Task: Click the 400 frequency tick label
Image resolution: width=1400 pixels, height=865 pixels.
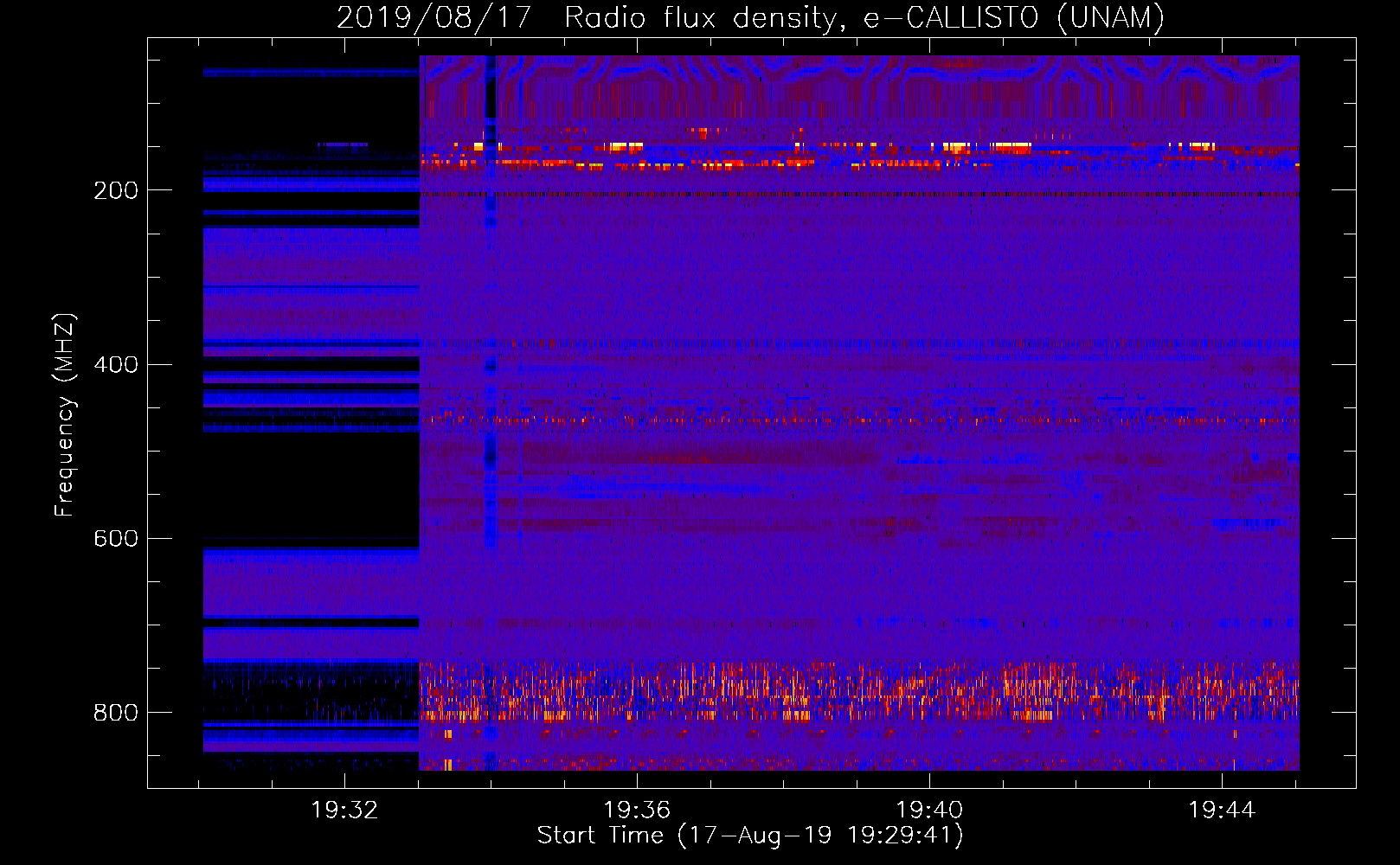Action: point(116,364)
